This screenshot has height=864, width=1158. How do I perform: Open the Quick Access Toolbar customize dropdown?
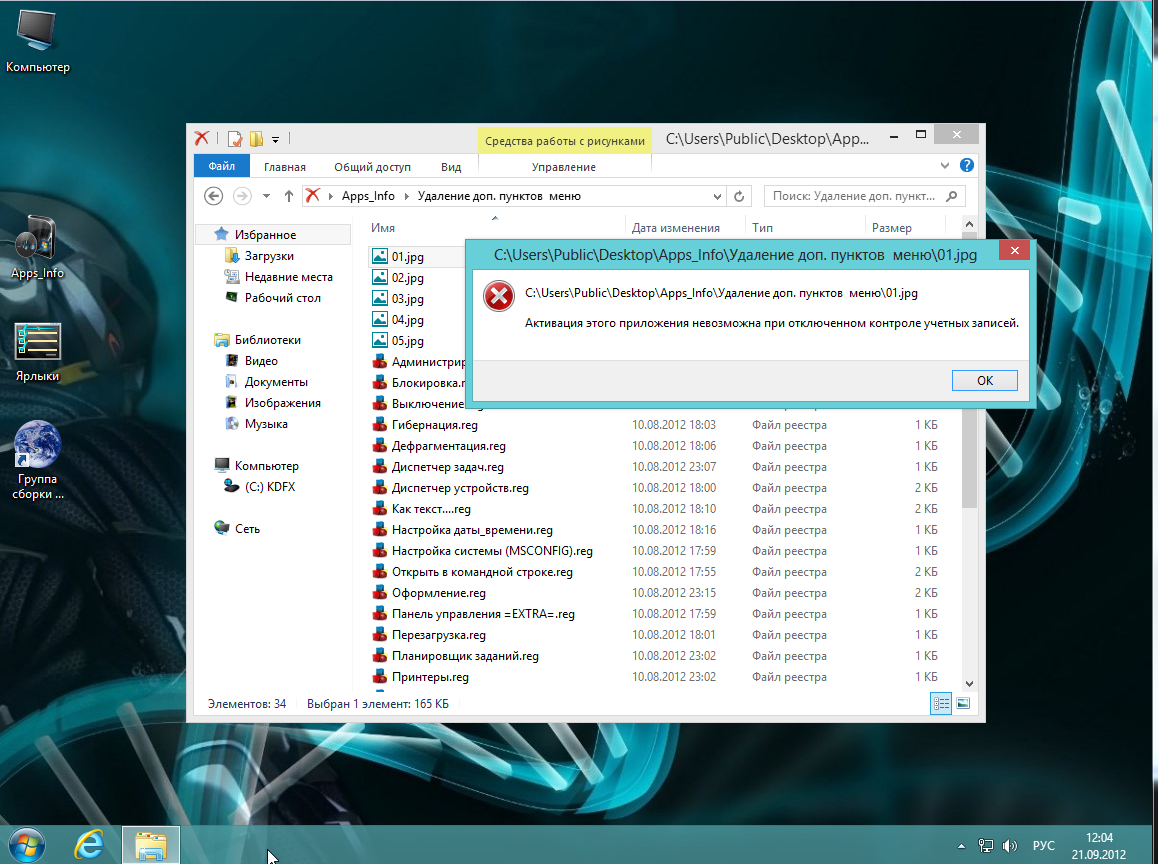[275, 139]
